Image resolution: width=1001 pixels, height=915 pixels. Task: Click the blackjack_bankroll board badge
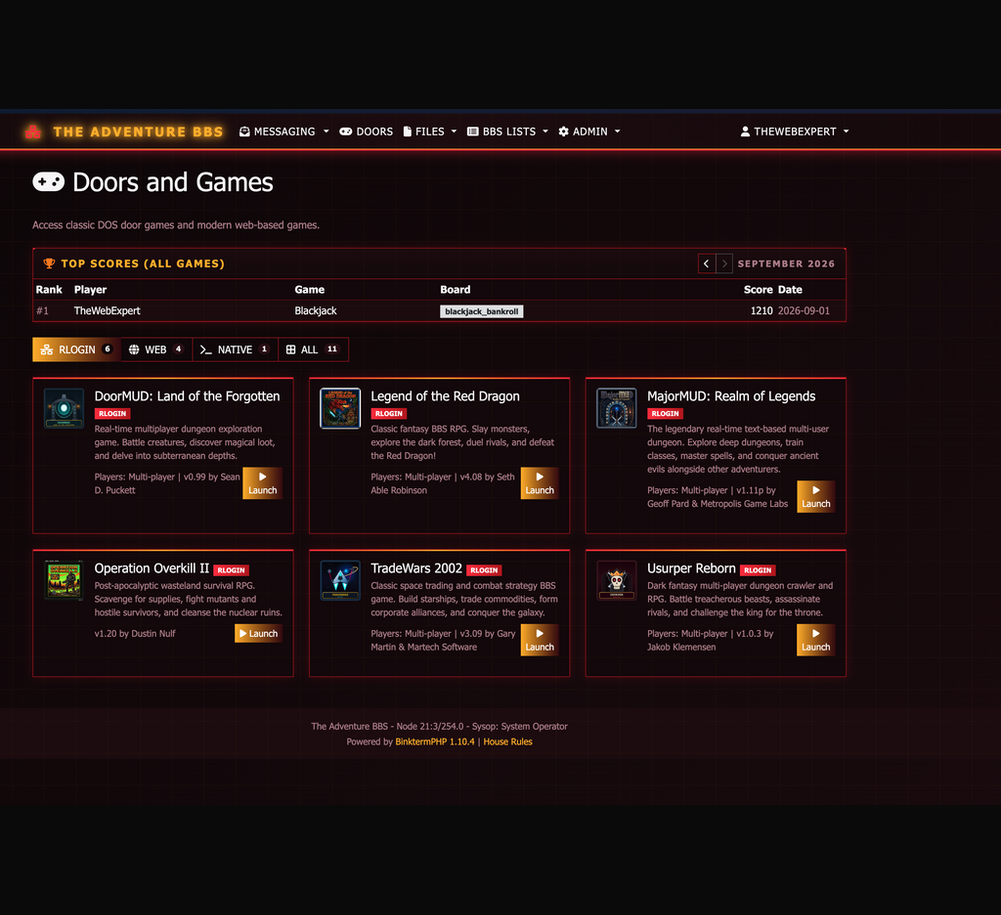(481, 311)
